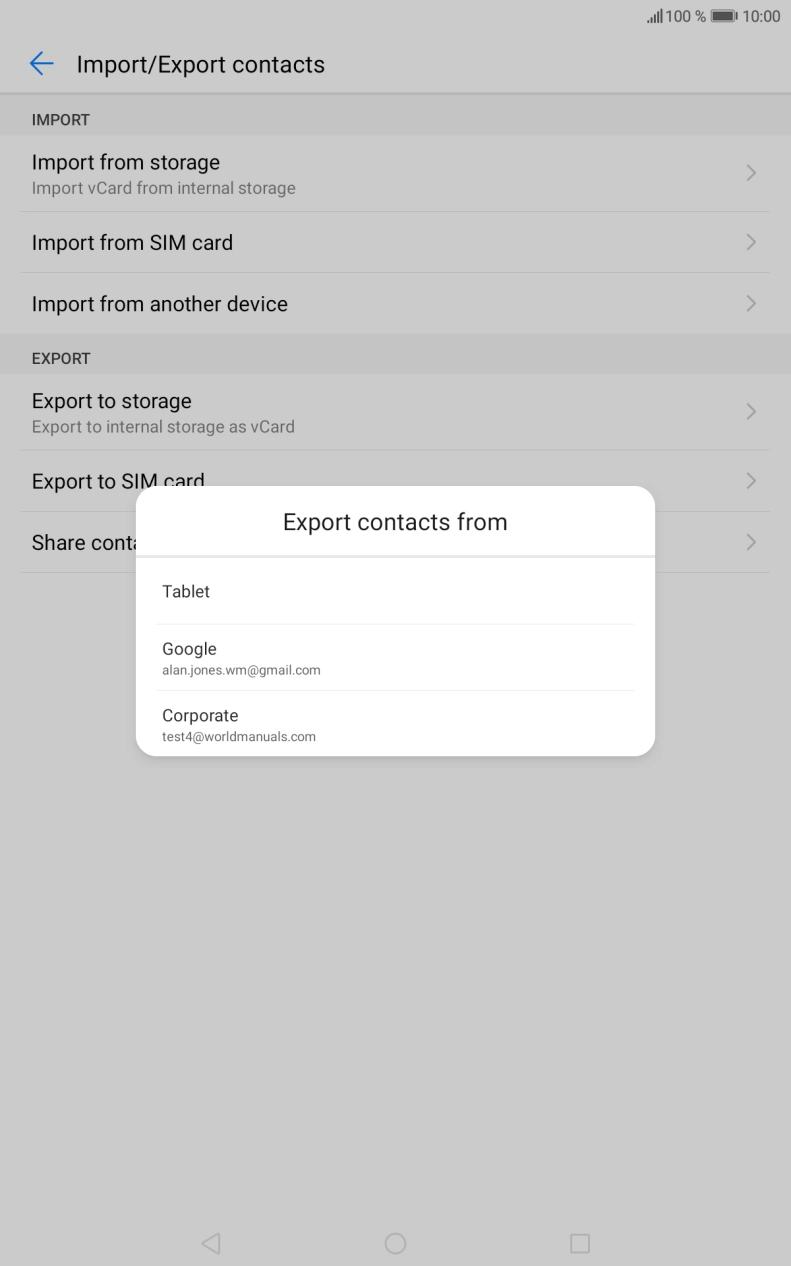791x1266 pixels.
Task: Tap Import from storage label
Action: (x=126, y=163)
